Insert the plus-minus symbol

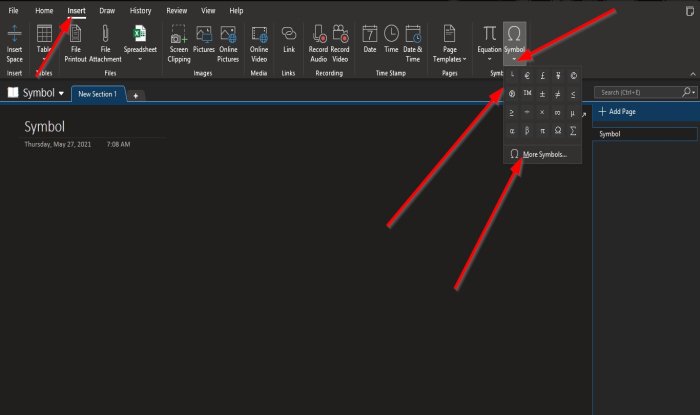click(x=542, y=94)
